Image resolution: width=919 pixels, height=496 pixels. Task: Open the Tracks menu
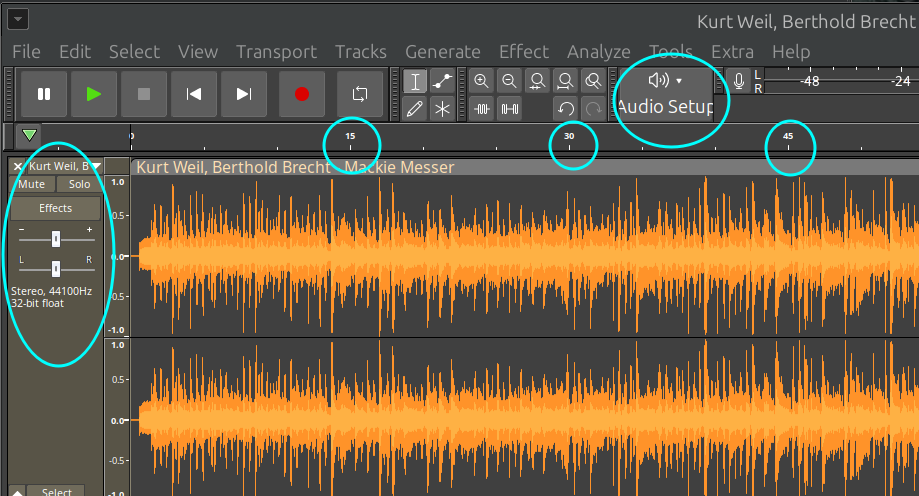[361, 52]
